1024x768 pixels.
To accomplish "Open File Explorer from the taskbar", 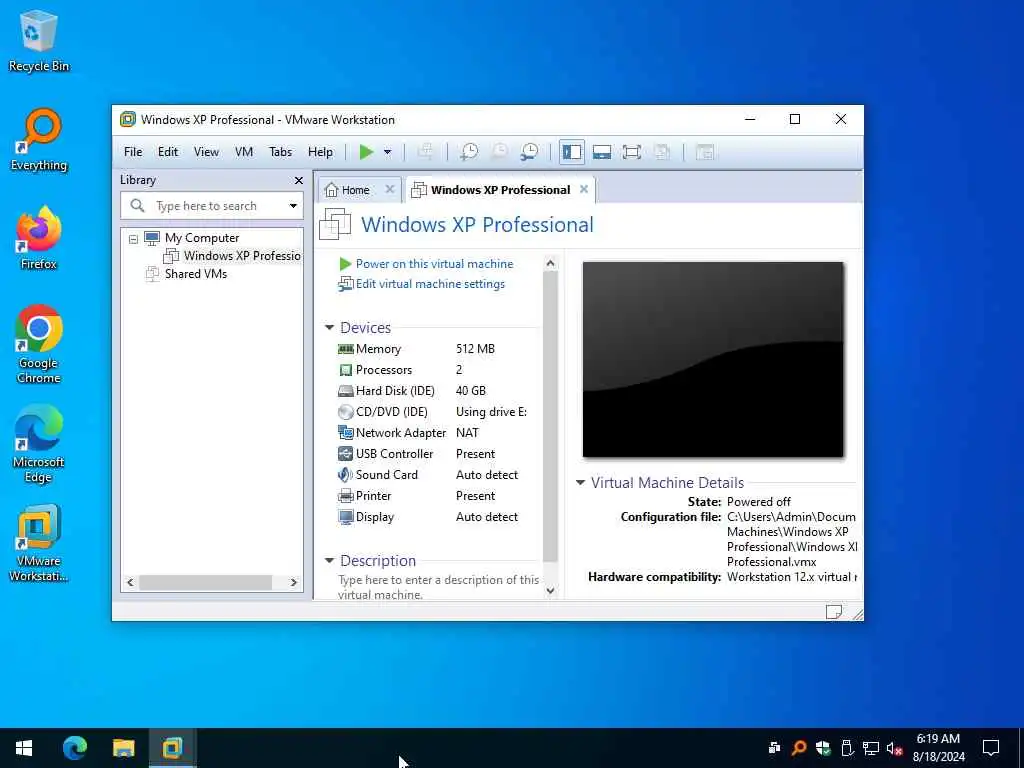I will [123, 748].
